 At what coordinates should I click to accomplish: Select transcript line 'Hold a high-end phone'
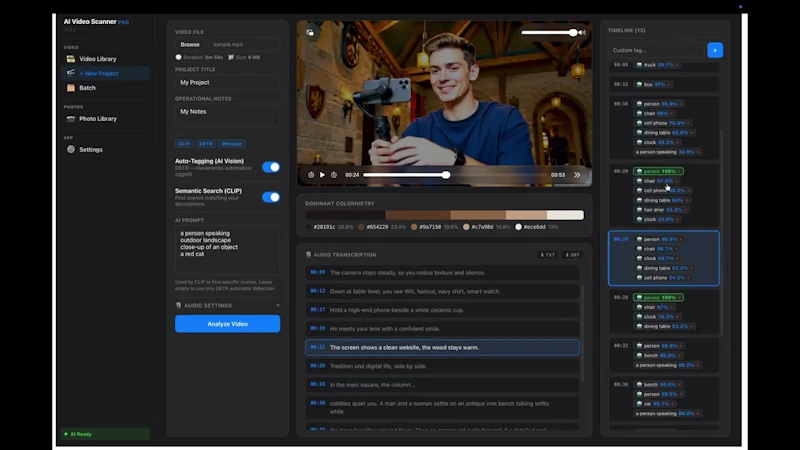(442, 310)
